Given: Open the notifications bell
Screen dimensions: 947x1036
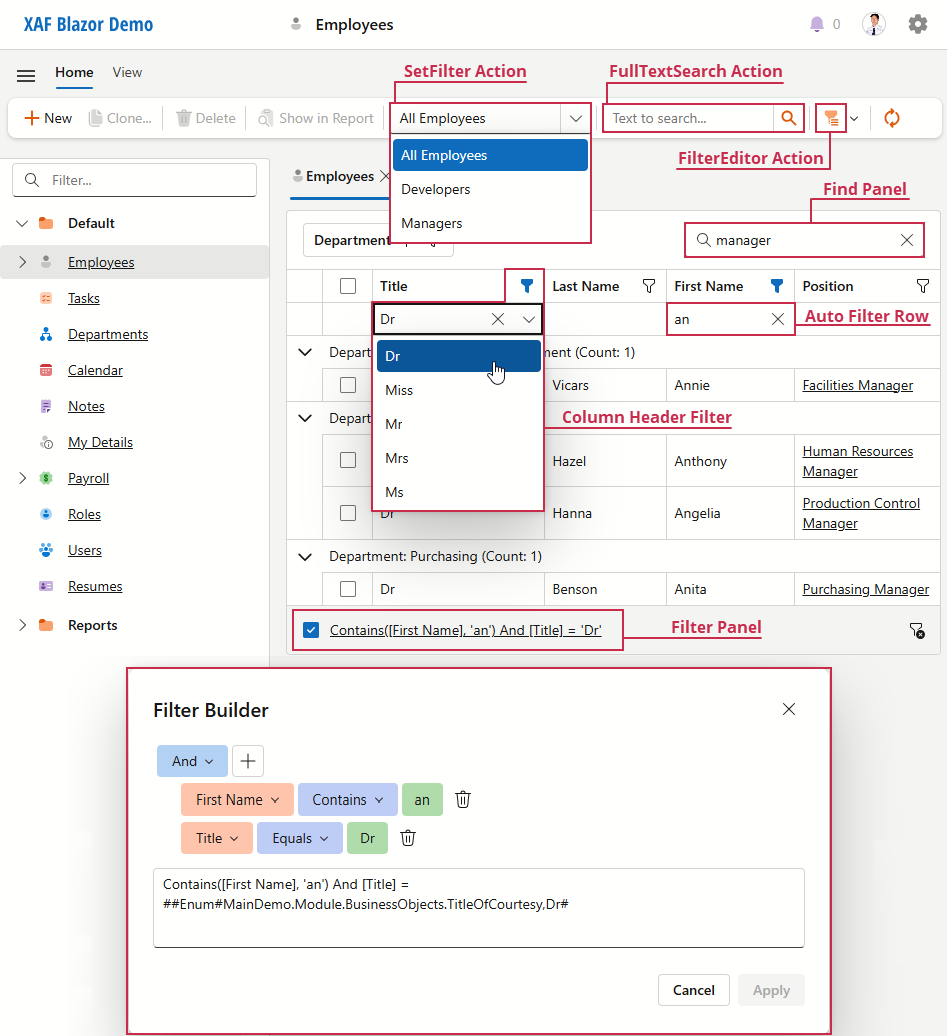Looking at the screenshot, I should point(817,24).
